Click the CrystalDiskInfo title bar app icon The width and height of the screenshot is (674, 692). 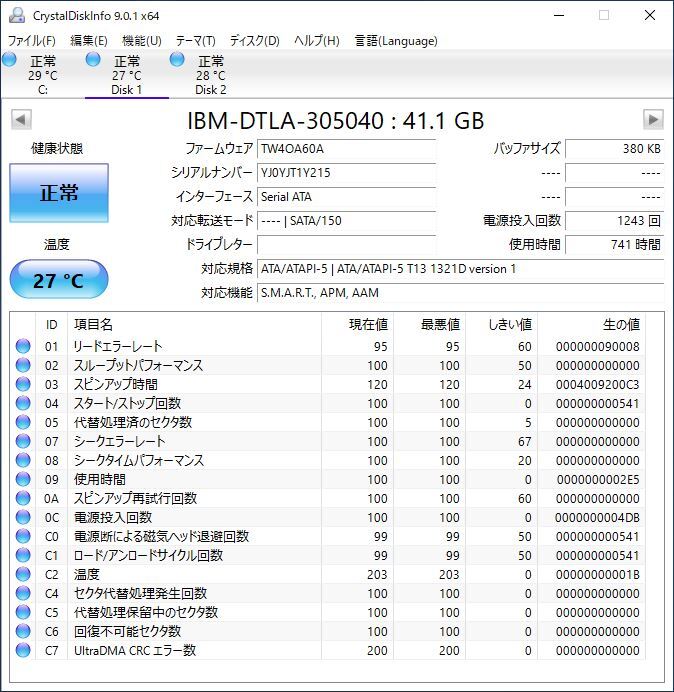(17, 15)
